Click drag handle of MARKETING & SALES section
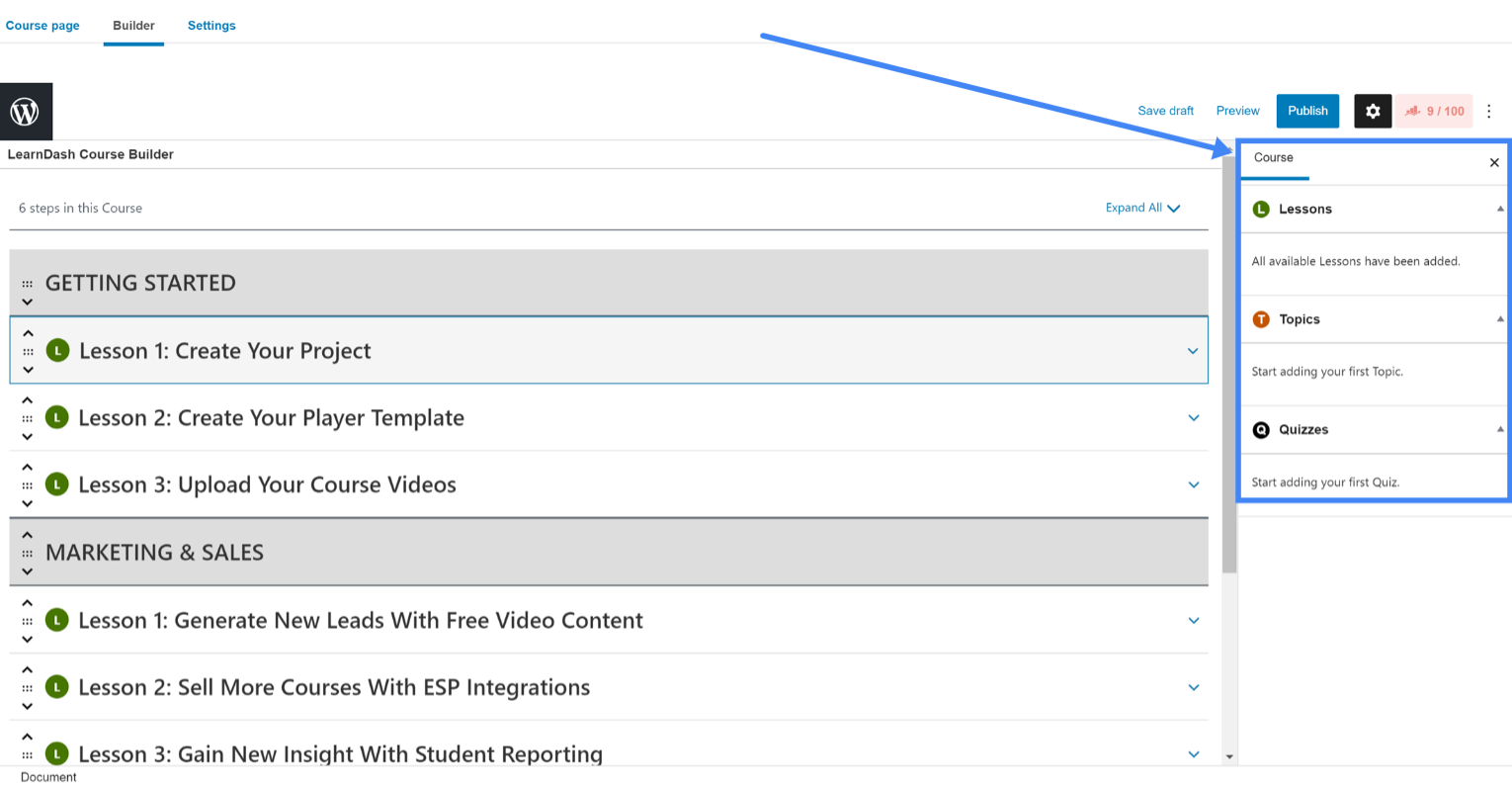The width and height of the screenshot is (1512, 788). [28, 554]
